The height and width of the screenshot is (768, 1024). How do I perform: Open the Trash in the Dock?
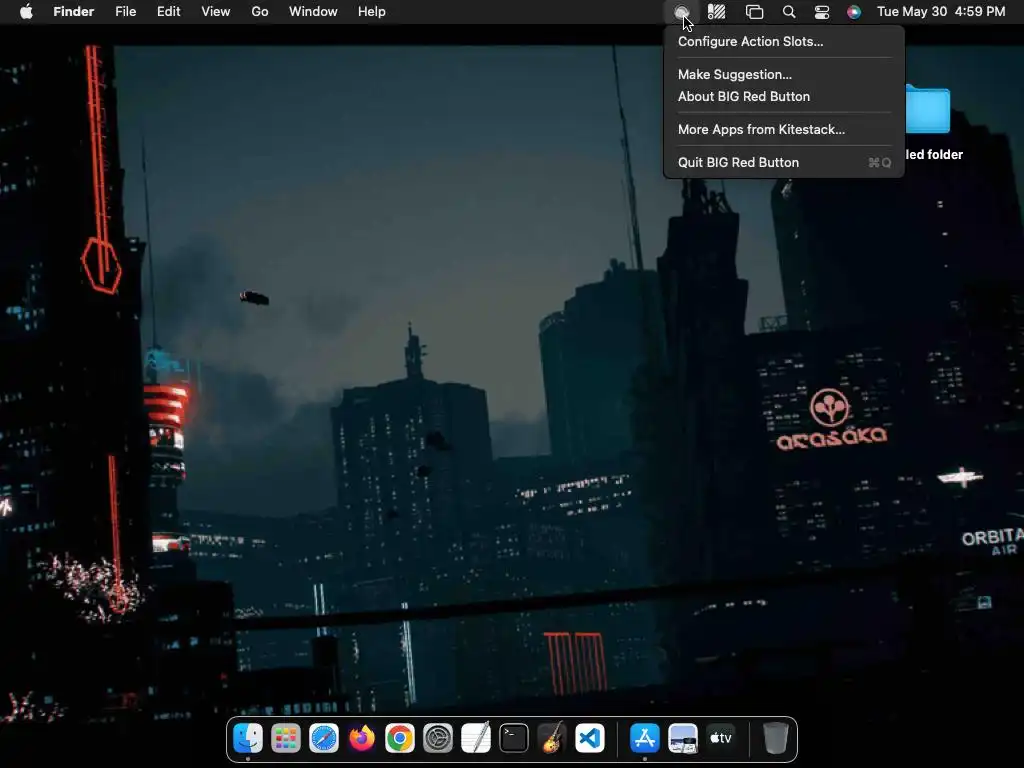point(775,739)
